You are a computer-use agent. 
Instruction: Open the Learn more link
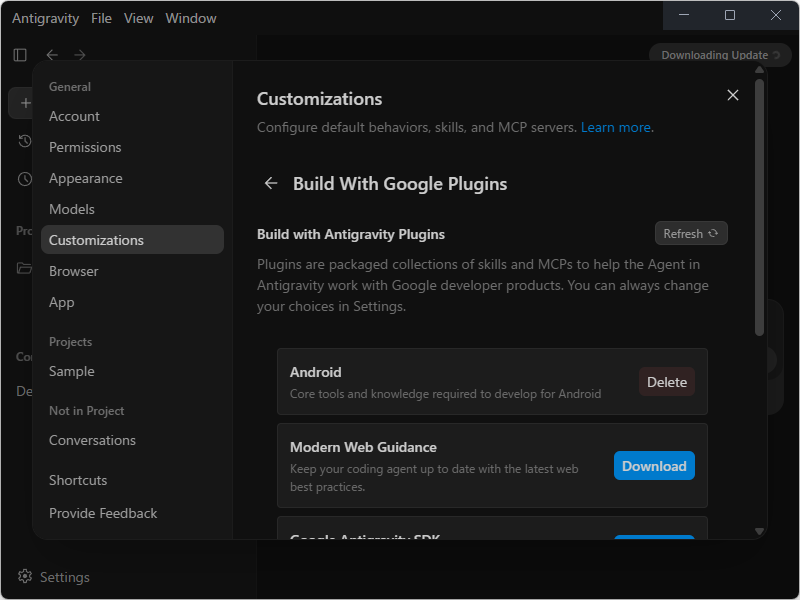(615, 127)
